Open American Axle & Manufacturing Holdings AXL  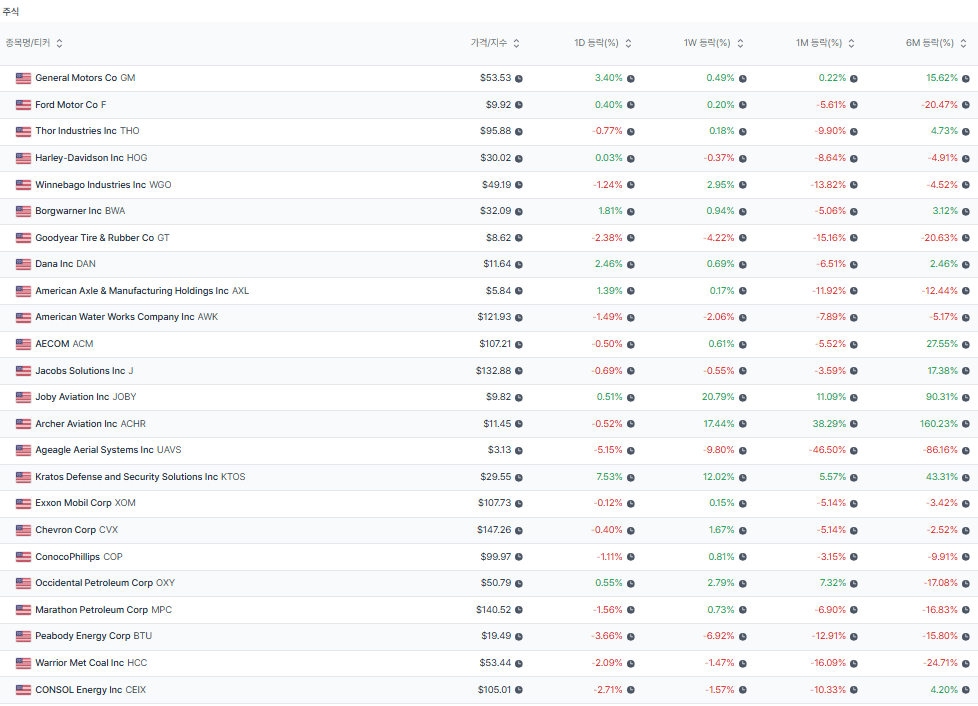pyautogui.click(x=142, y=291)
